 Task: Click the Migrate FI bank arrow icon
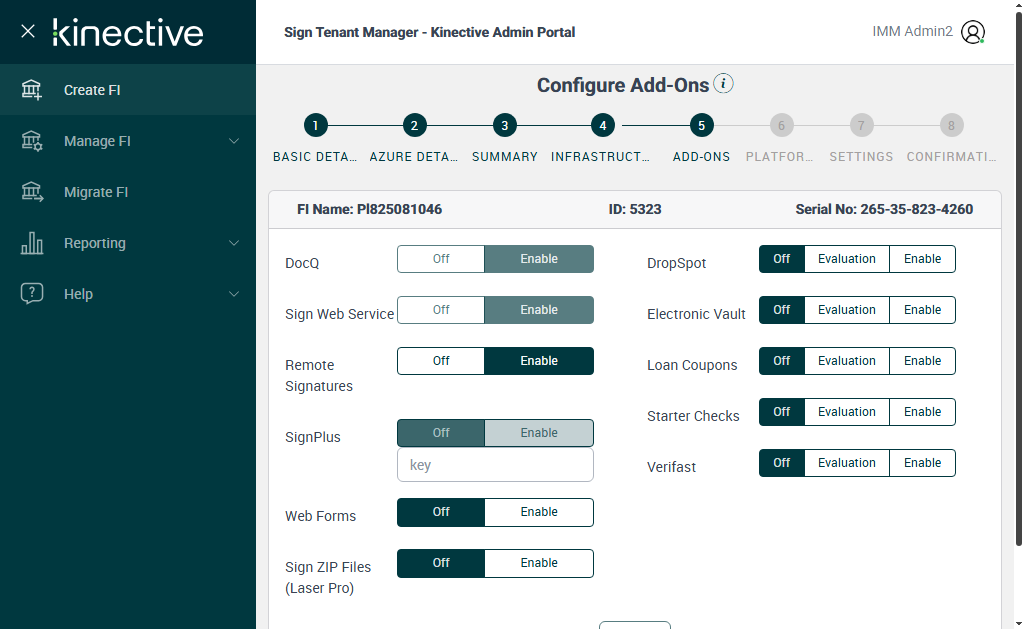(x=31, y=191)
